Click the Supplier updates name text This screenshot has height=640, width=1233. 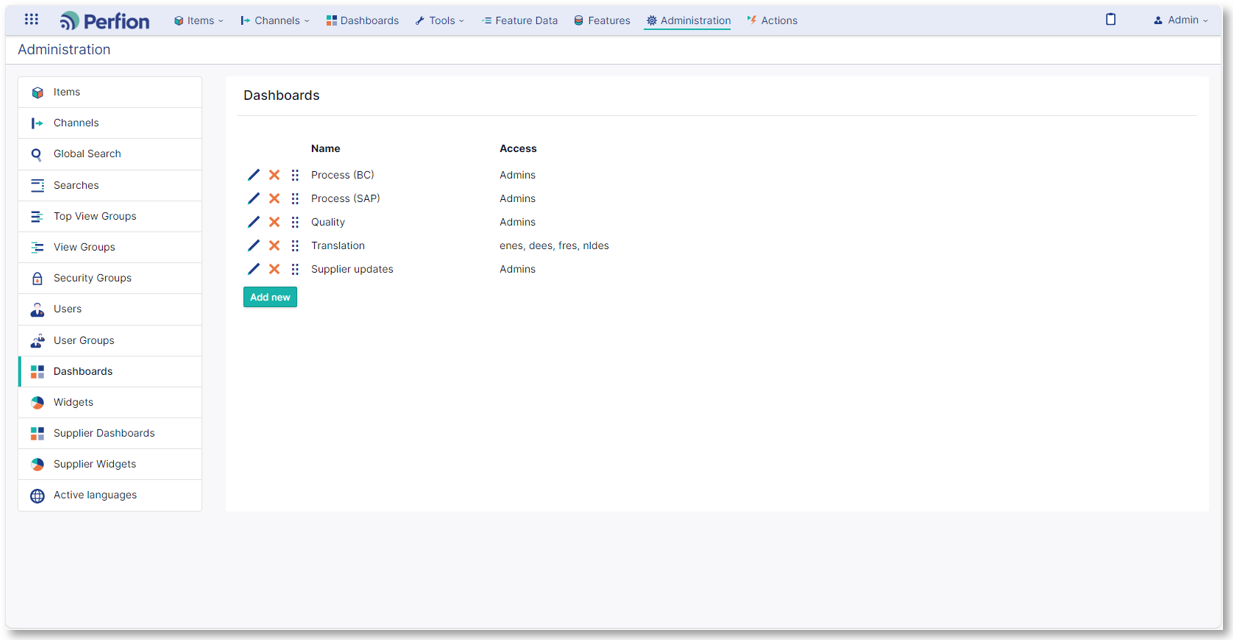352,269
